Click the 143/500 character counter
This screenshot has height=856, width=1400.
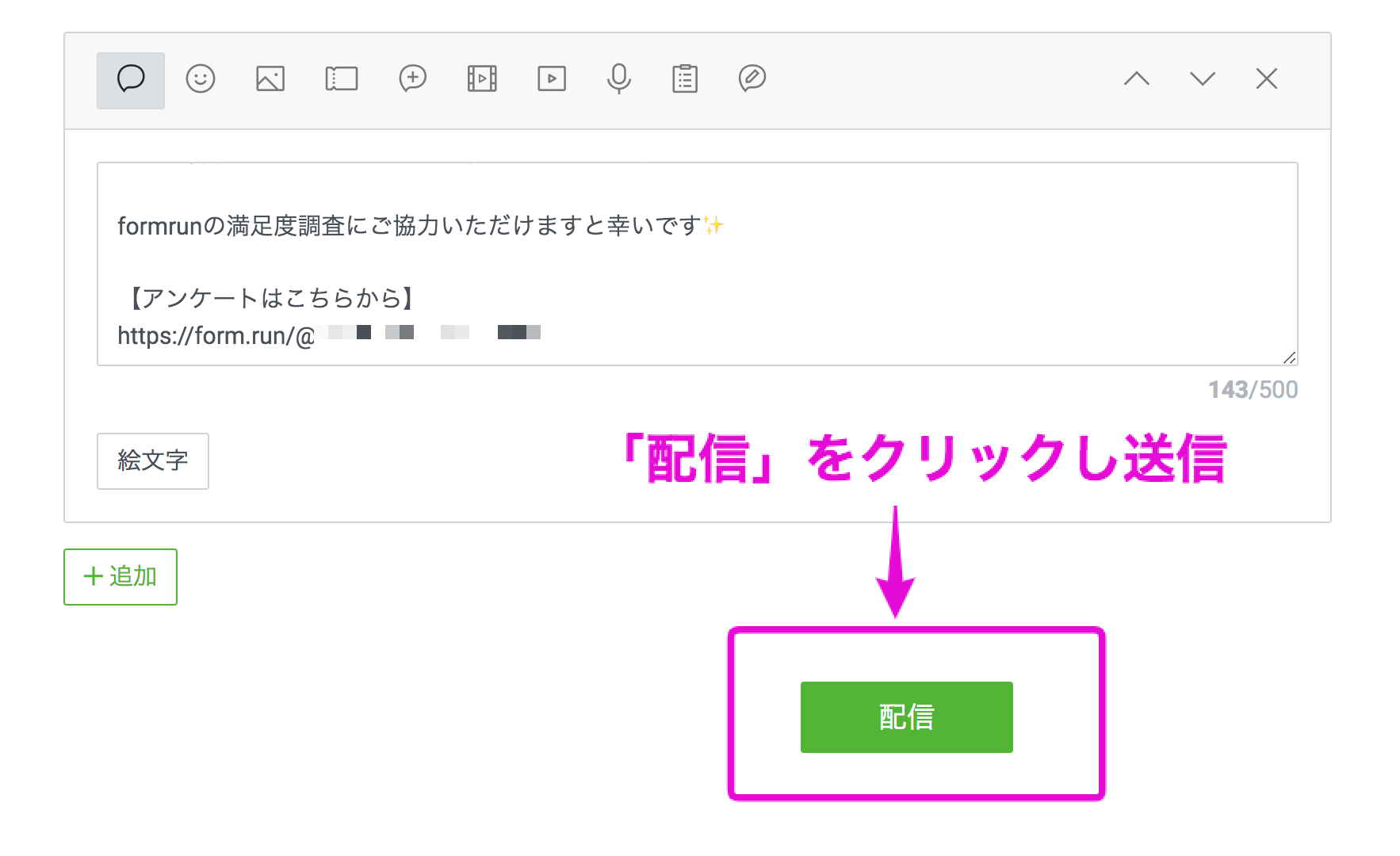point(1253,390)
